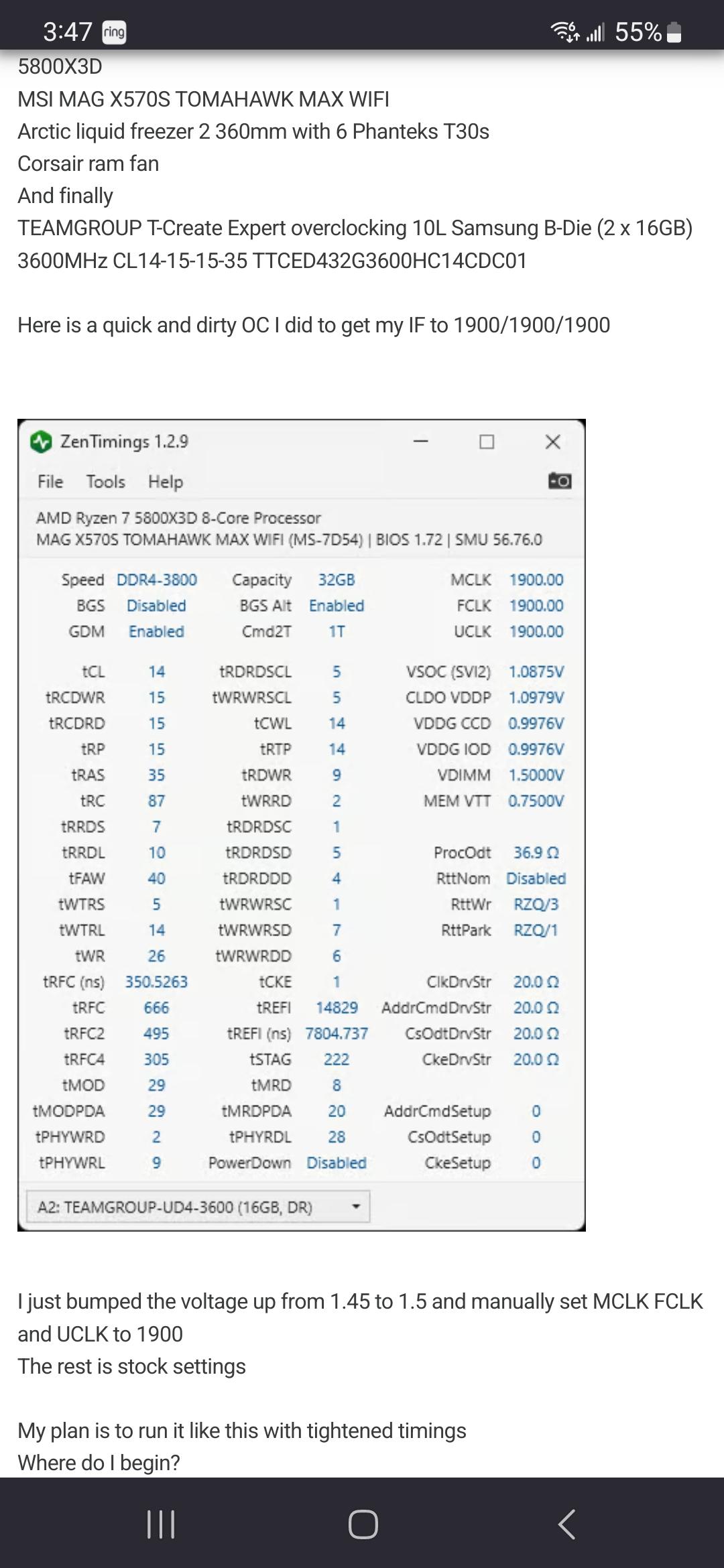Maximize the ZenTimings window
This screenshot has height=1568, width=724.
(x=487, y=442)
